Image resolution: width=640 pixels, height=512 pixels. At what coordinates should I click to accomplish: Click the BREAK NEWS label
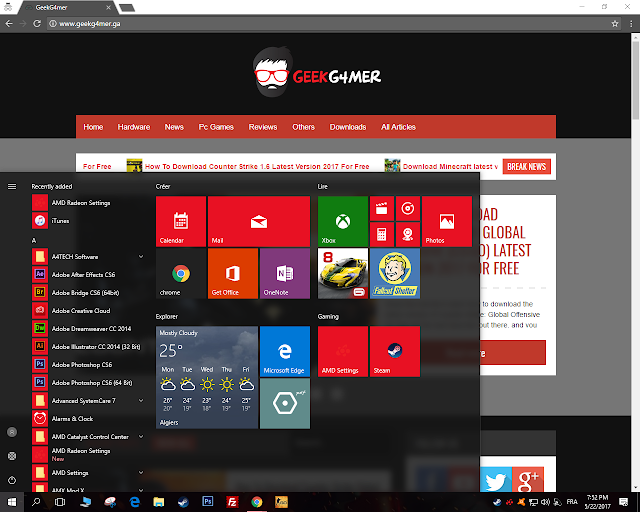click(x=527, y=167)
